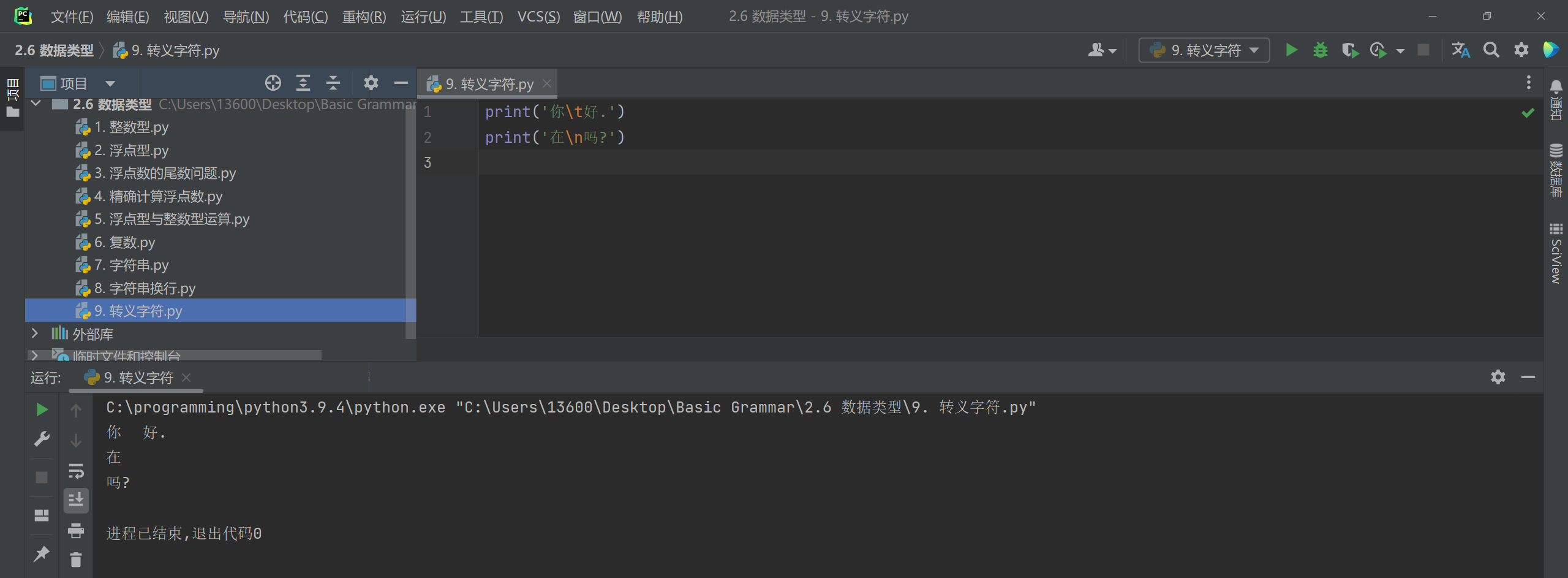Collapse all items in project tree
The width and height of the screenshot is (1568, 578).
tap(333, 83)
